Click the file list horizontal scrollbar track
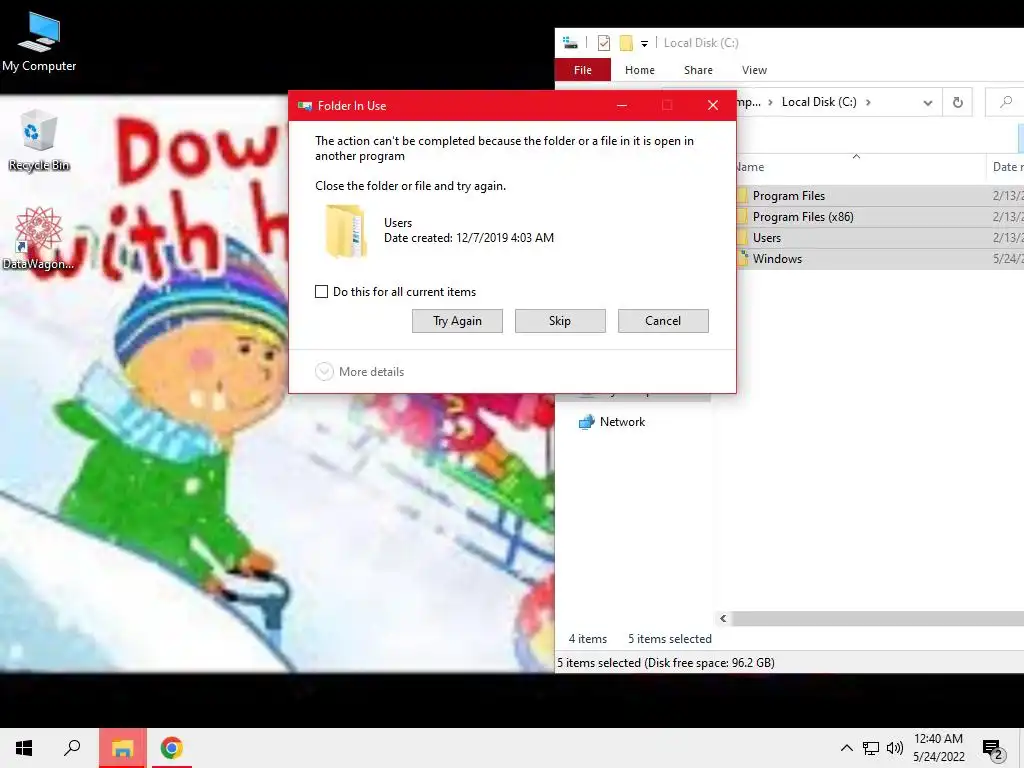Image resolution: width=1024 pixels, height=768 pixels. (x=878, y=618)
